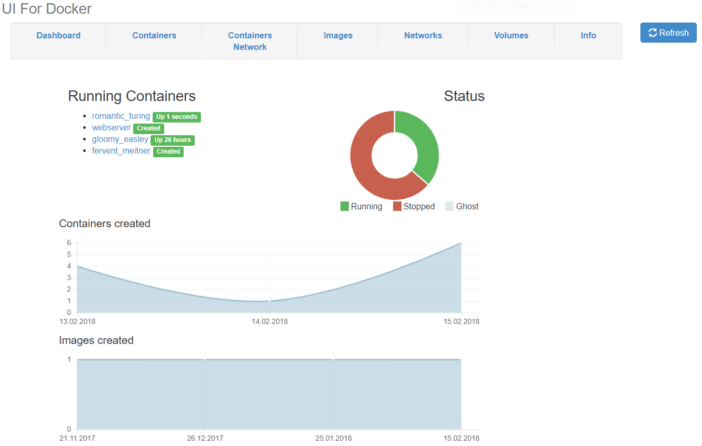Open the Dashboard tab

coord(59,35)
